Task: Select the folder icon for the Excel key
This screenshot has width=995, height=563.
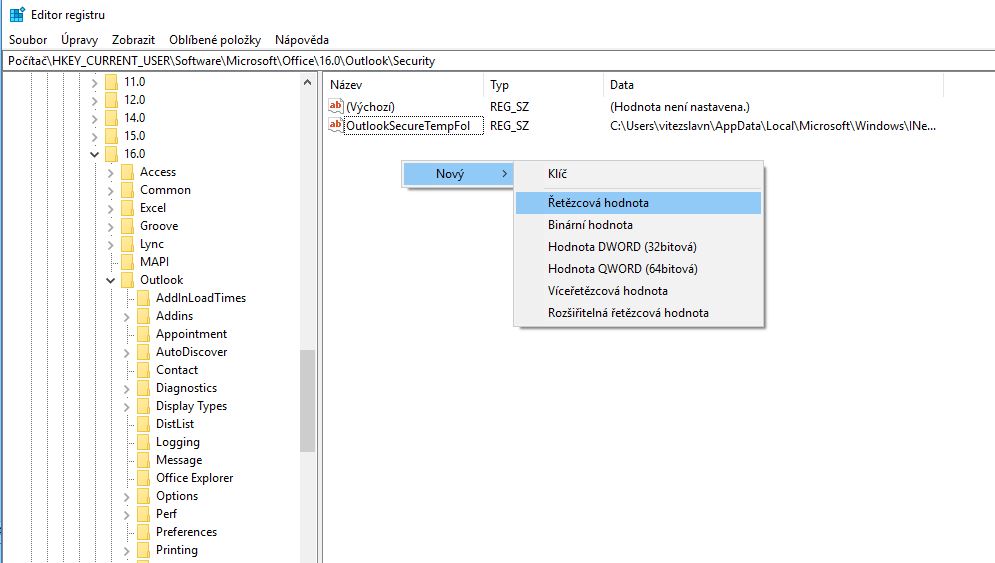Action: point(127,208)
